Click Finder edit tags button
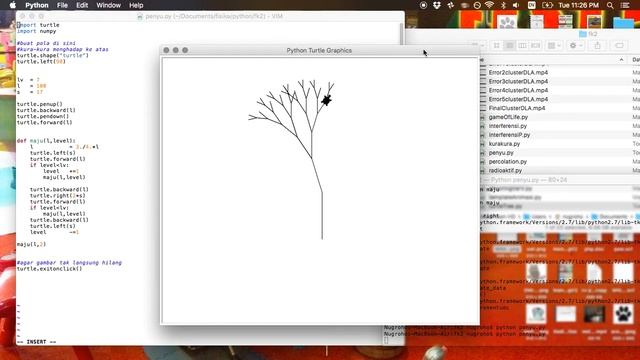The height and width of the screenshot is (360, 640). [619, 46]
